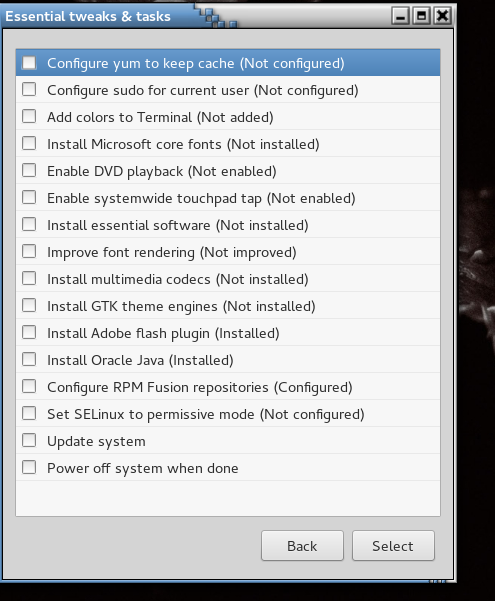Check Install multimedia codecs option
The image size is (495, 601).
(29, 278)
